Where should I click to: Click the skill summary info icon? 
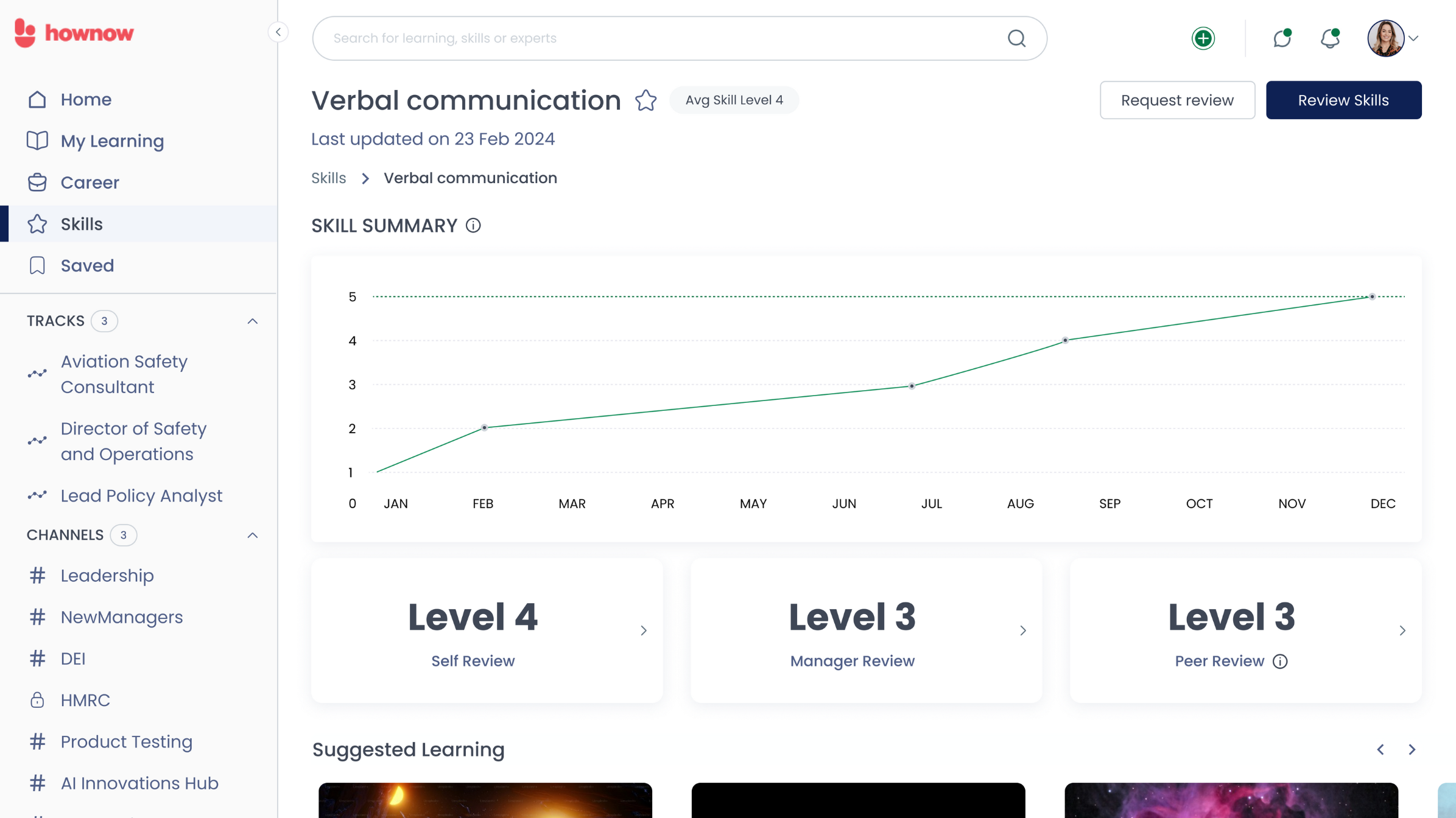(474, 225)
